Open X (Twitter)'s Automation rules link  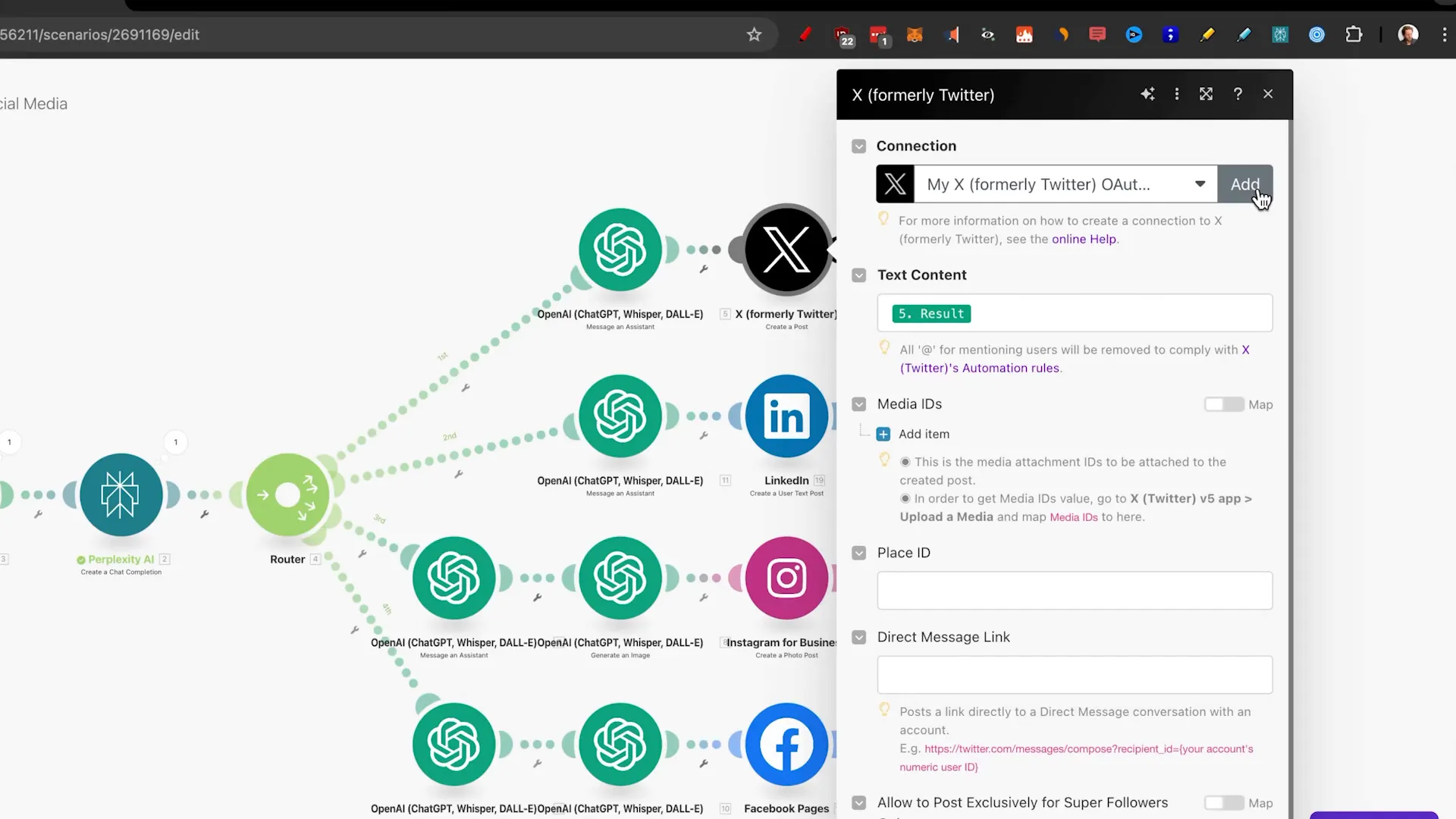tap(980, 368)
